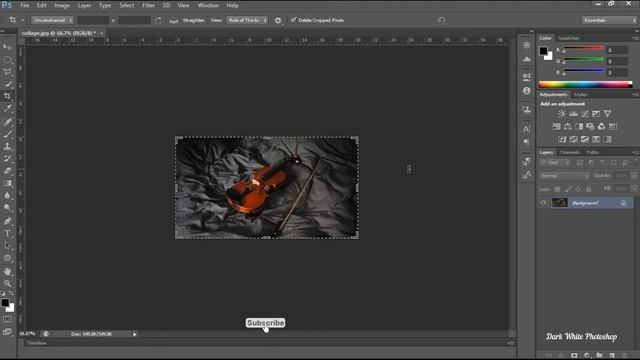Toggle the lock all padlock icon
The image size is (640, 360).
[x=589, y=189]
